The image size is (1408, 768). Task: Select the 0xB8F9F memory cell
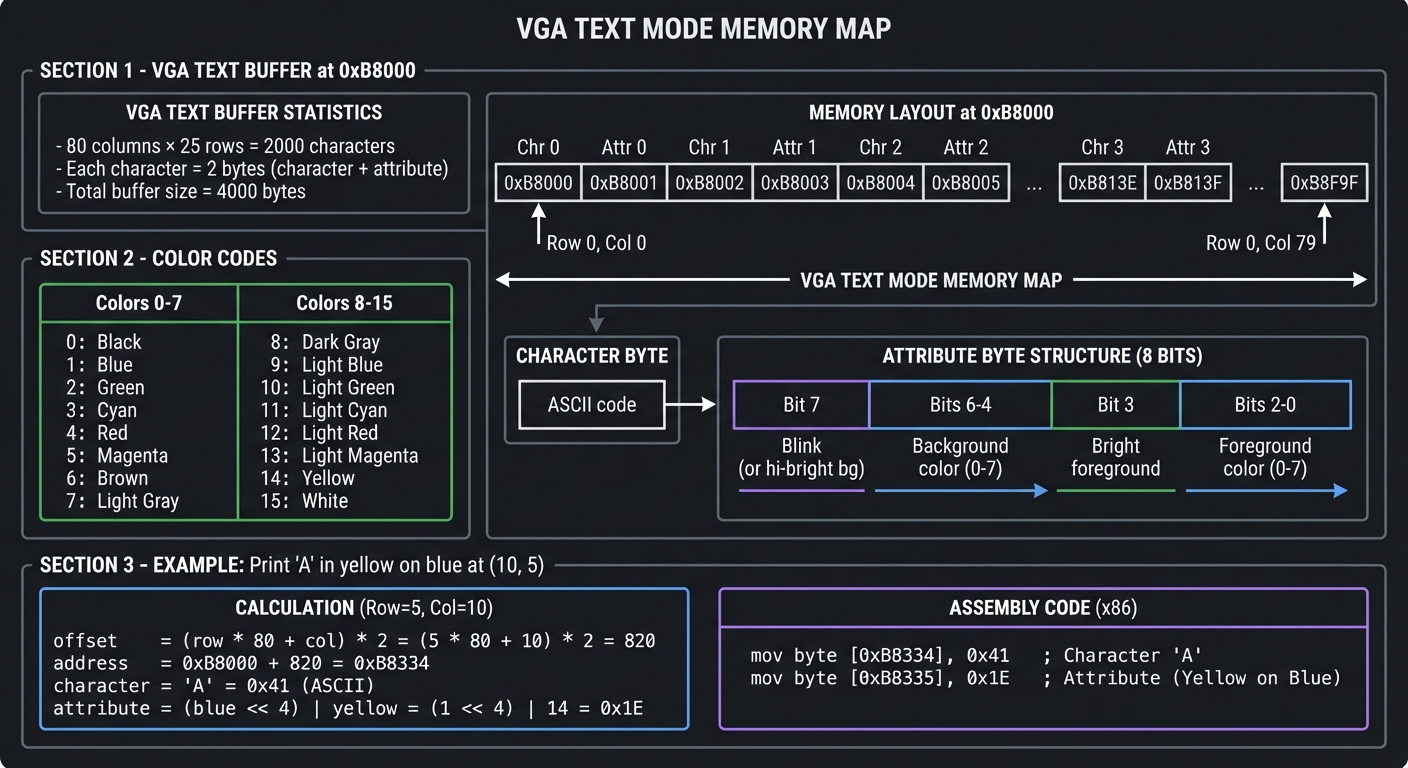coord(1323,182)
